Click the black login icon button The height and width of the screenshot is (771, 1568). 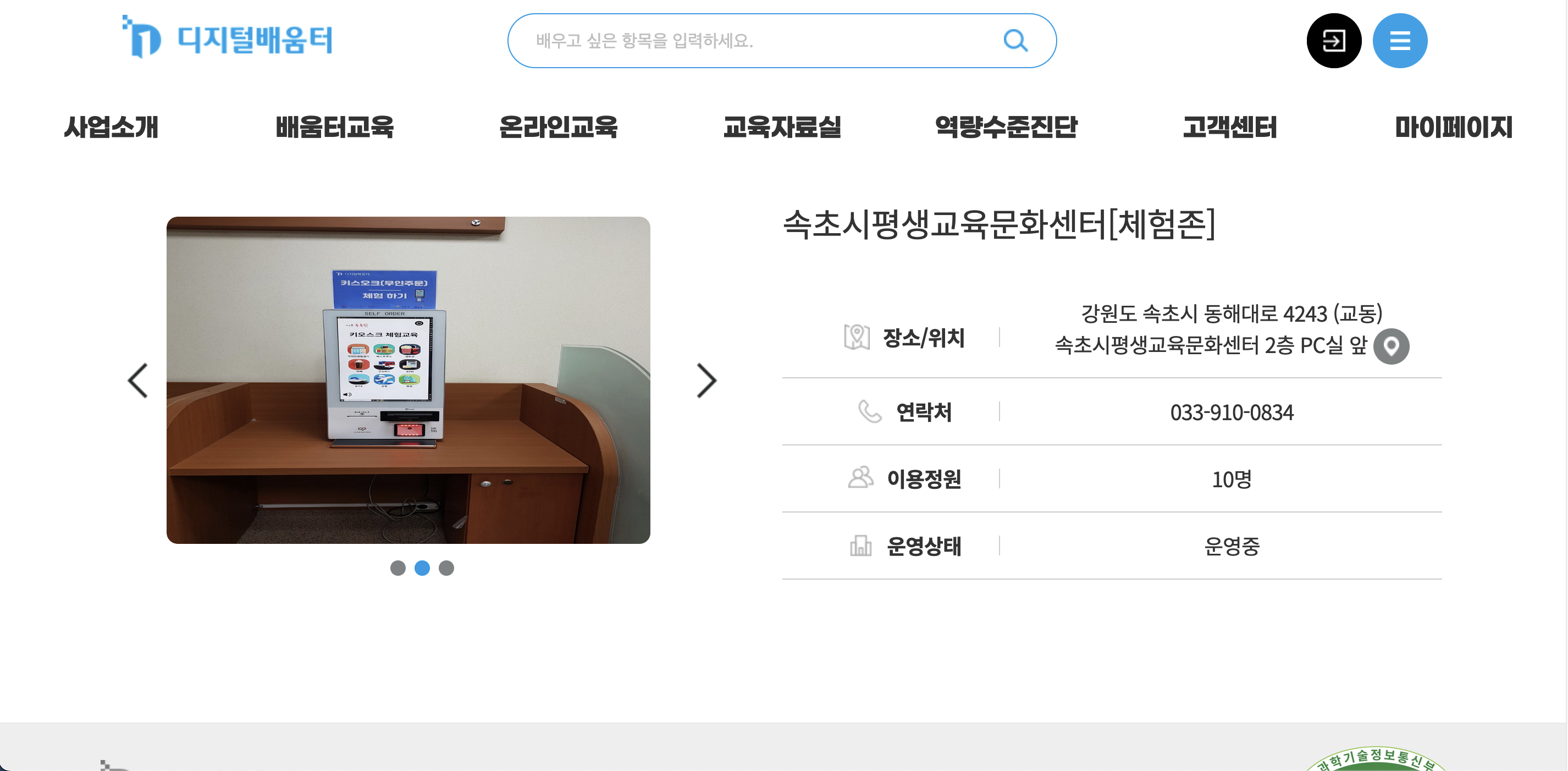[1333, 41]
